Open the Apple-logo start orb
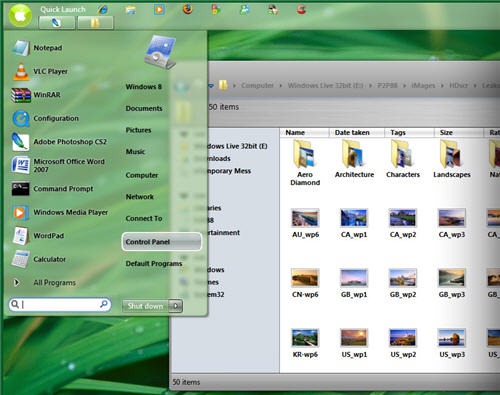500x395 pixels. click(20, 15)
